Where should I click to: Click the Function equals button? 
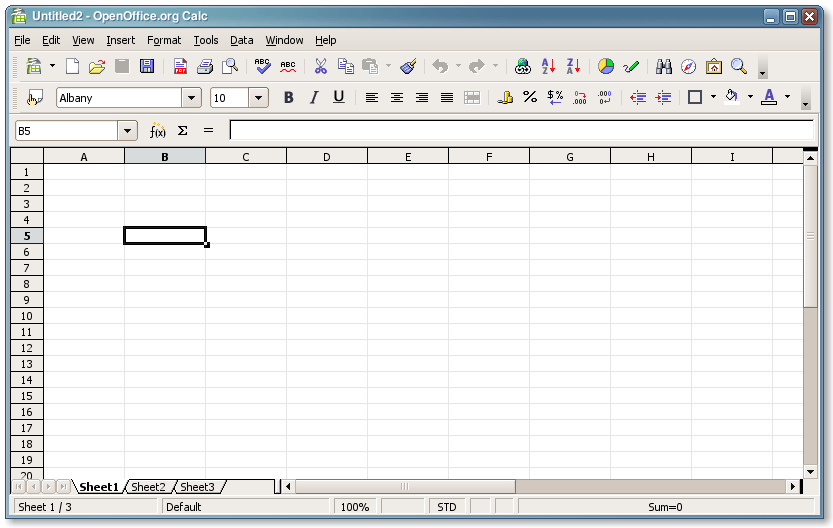coord(208,131)
